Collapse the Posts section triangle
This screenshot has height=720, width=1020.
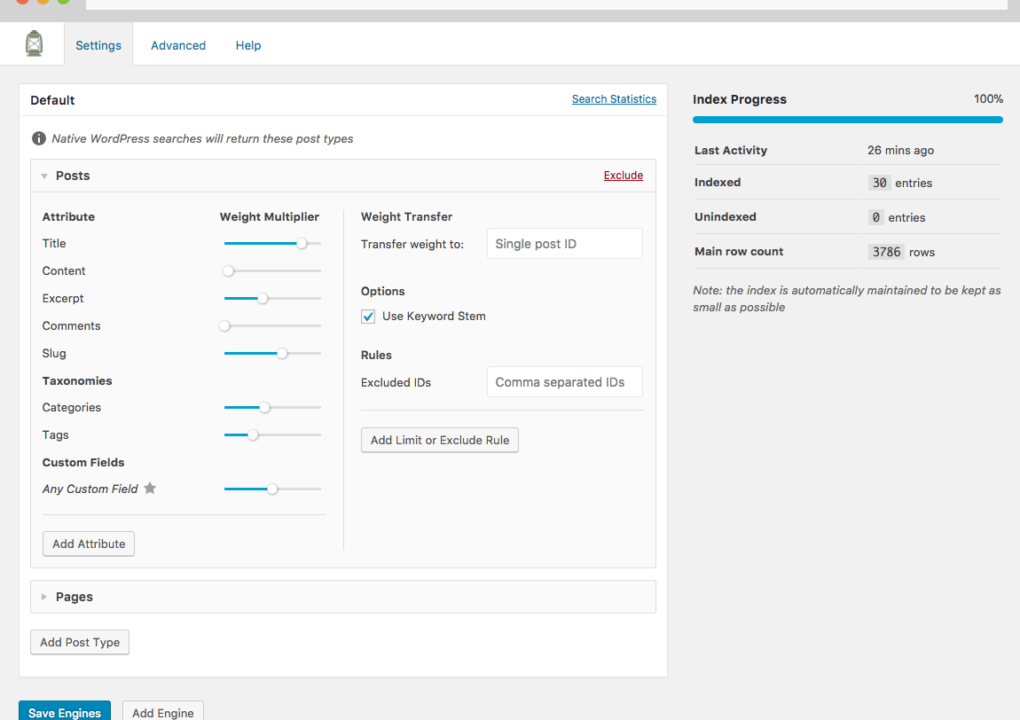(x=44, y=176)
